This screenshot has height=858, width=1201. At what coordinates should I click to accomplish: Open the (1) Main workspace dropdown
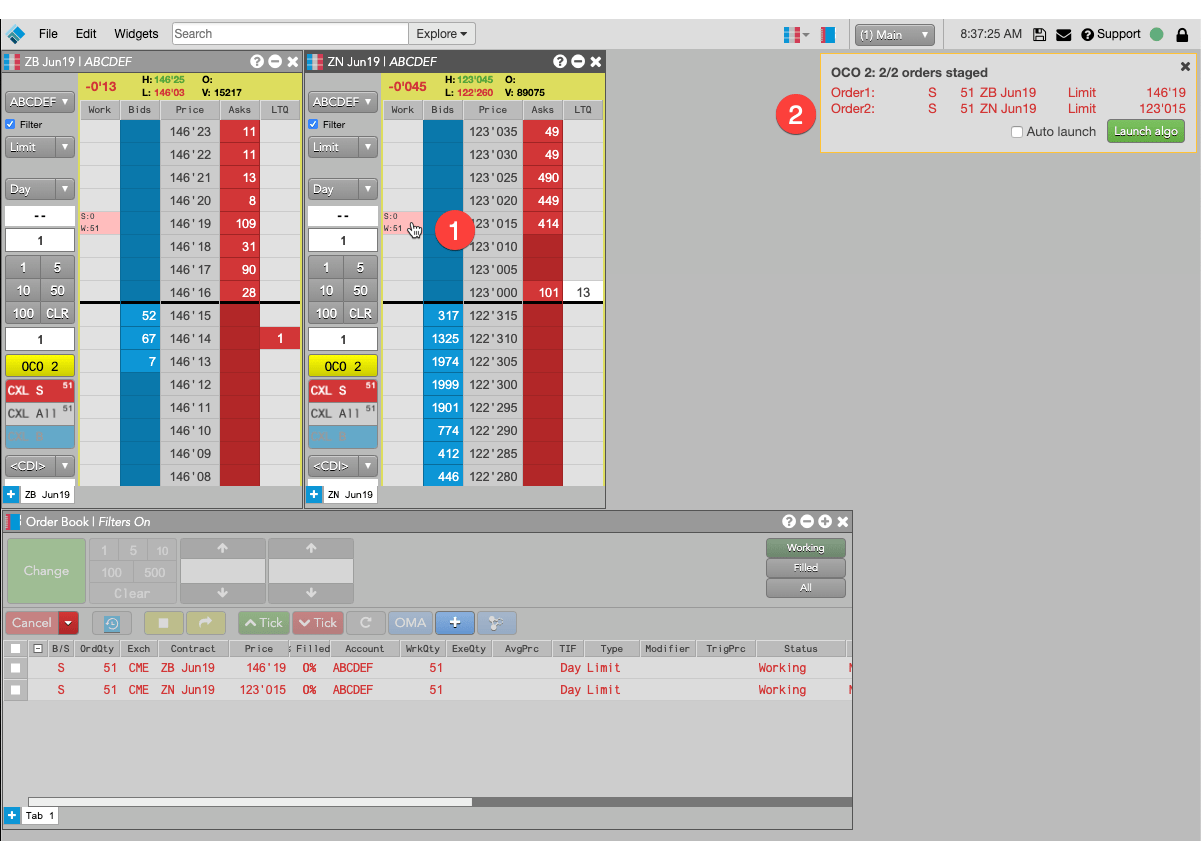click(895, 35)
